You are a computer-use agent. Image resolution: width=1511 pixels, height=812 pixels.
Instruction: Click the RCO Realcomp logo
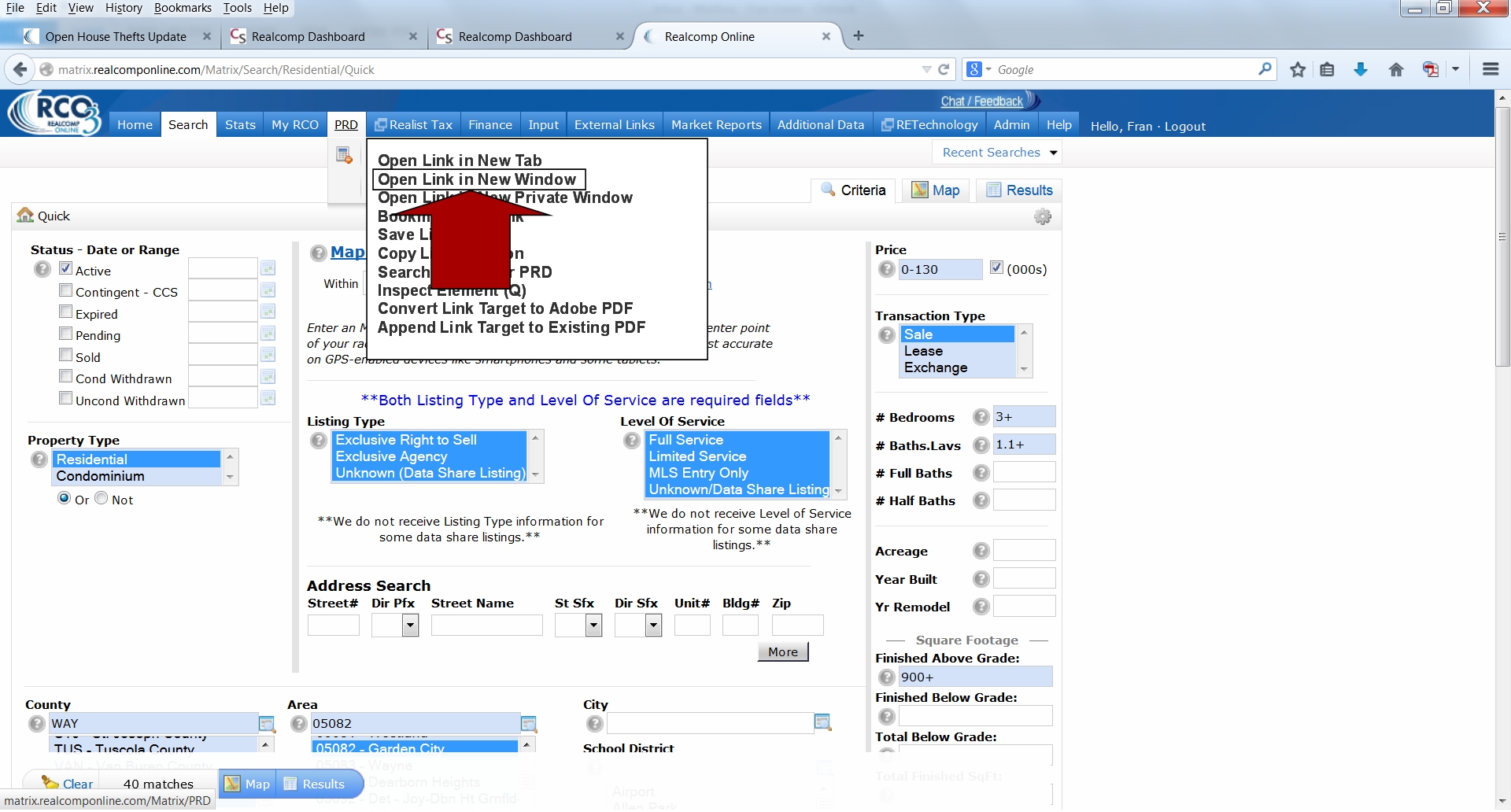click(55, 113)
